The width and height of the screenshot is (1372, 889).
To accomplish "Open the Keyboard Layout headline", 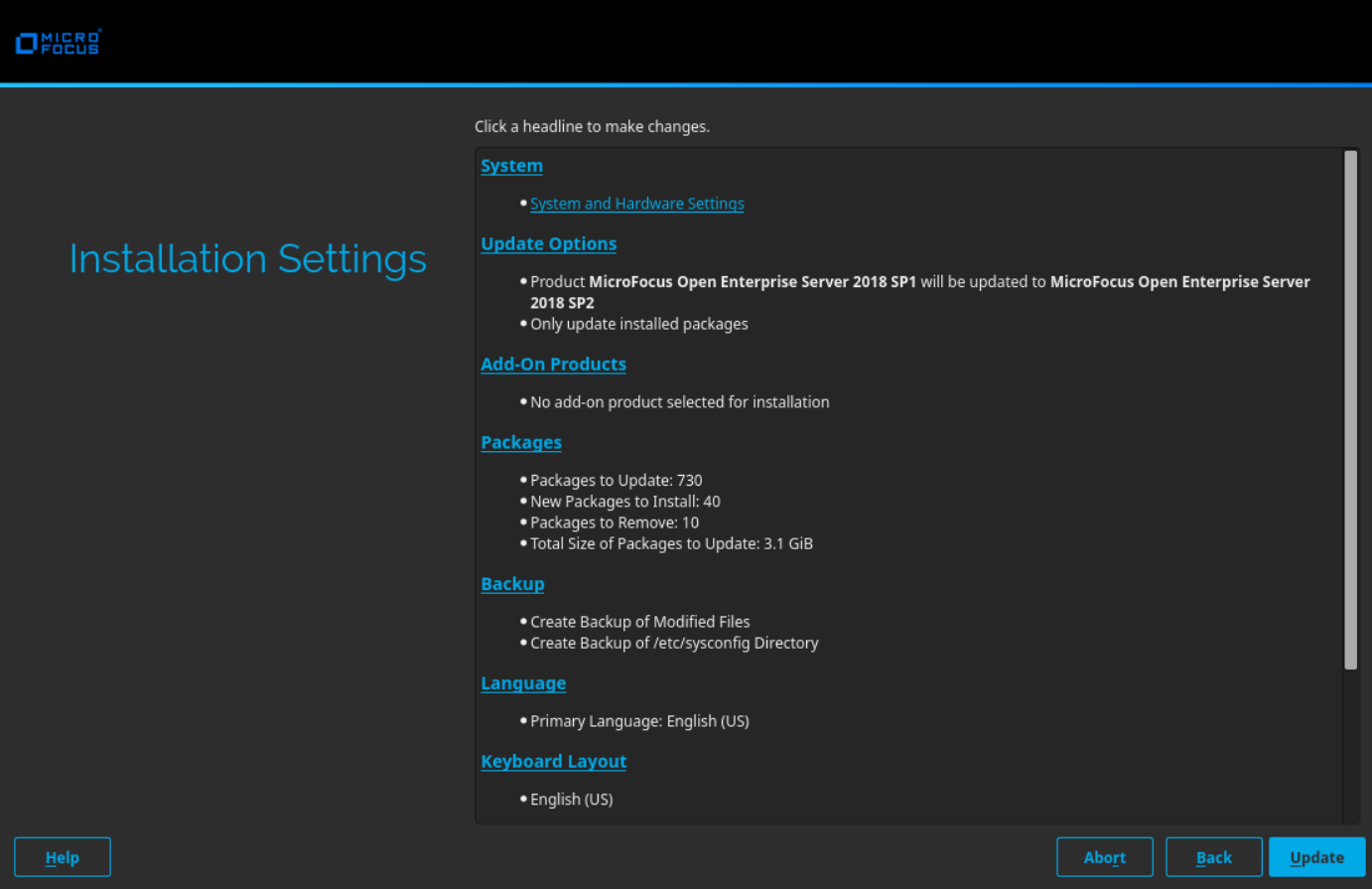I will click(553, 762).
